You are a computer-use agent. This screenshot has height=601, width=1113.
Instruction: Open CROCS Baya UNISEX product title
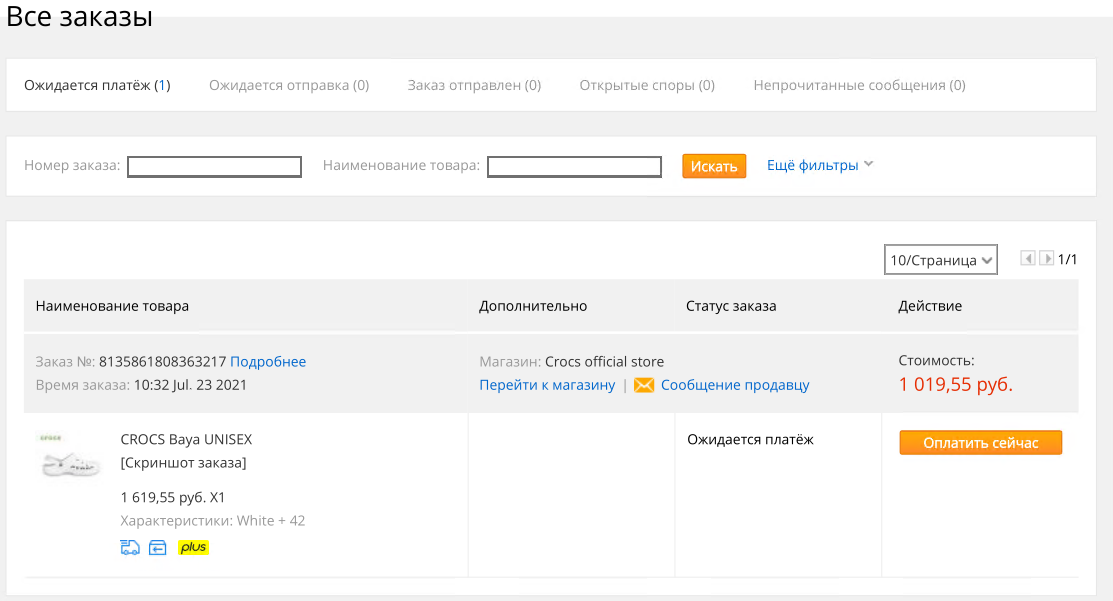pyautogui.click(x=186, y=439)
